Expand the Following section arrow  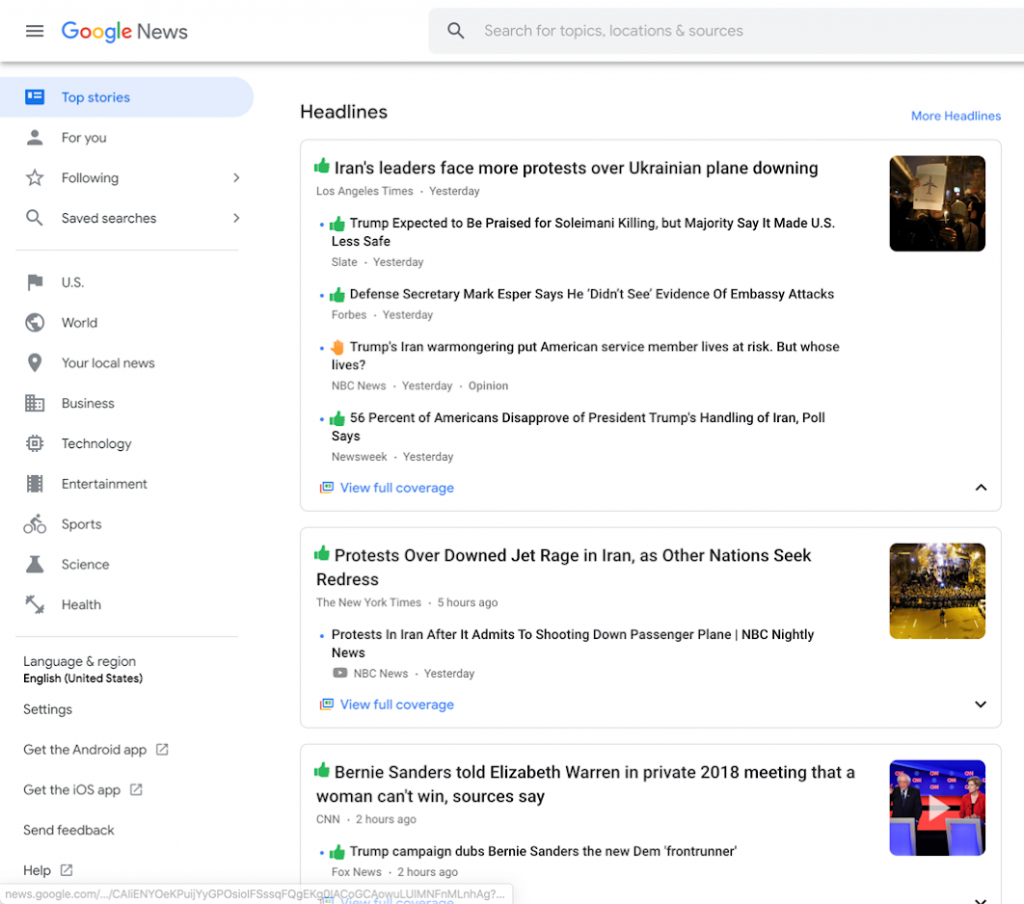coord(236,178)
